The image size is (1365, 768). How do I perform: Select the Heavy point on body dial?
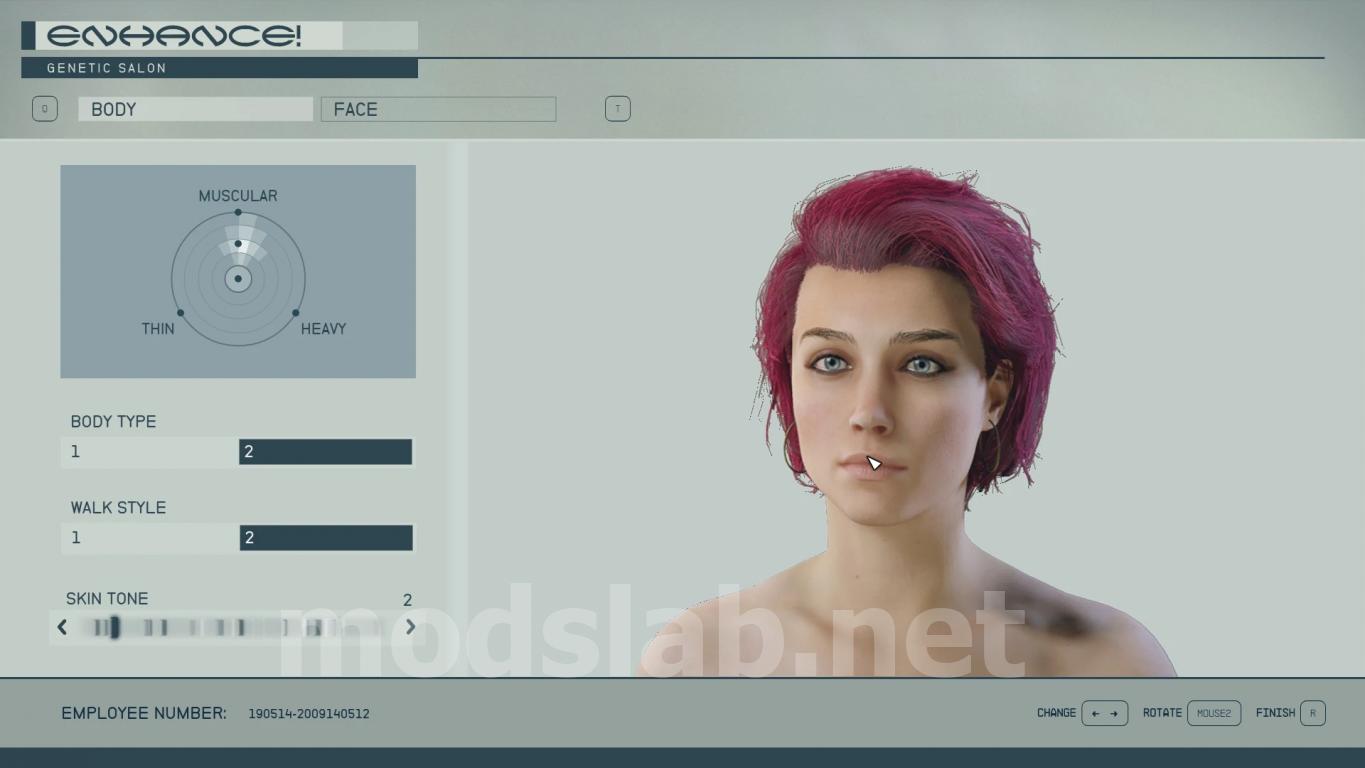[x=296, y=313]
